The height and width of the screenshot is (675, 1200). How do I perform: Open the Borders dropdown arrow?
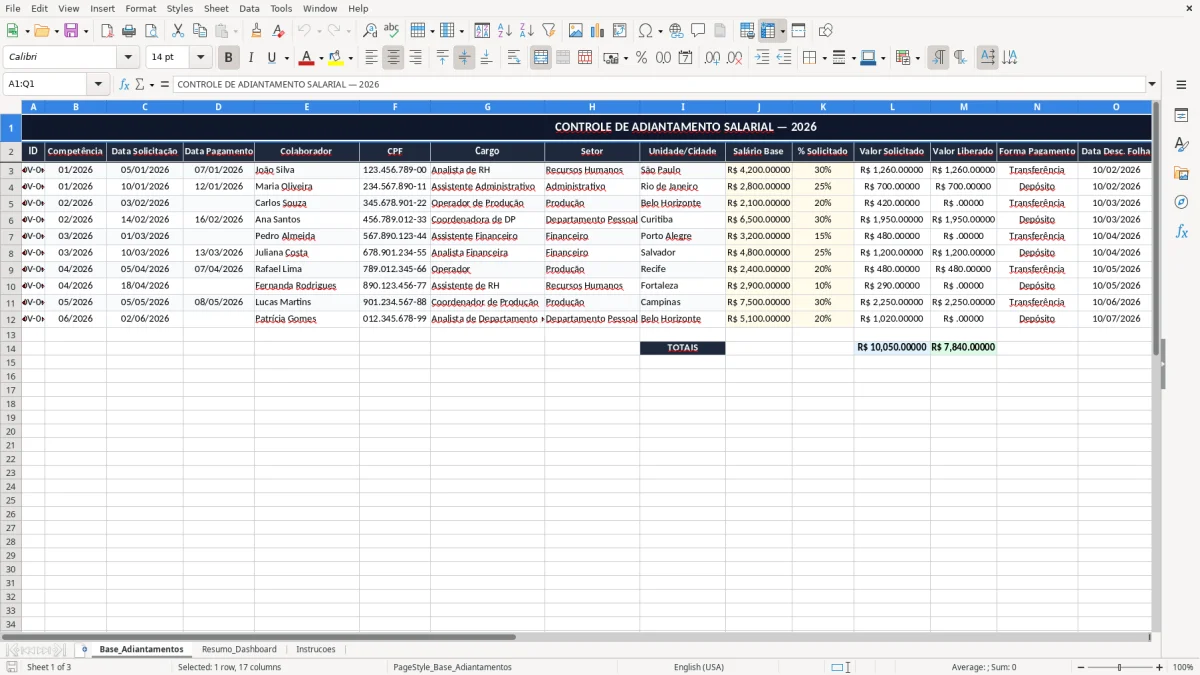(x=823, y=58)
